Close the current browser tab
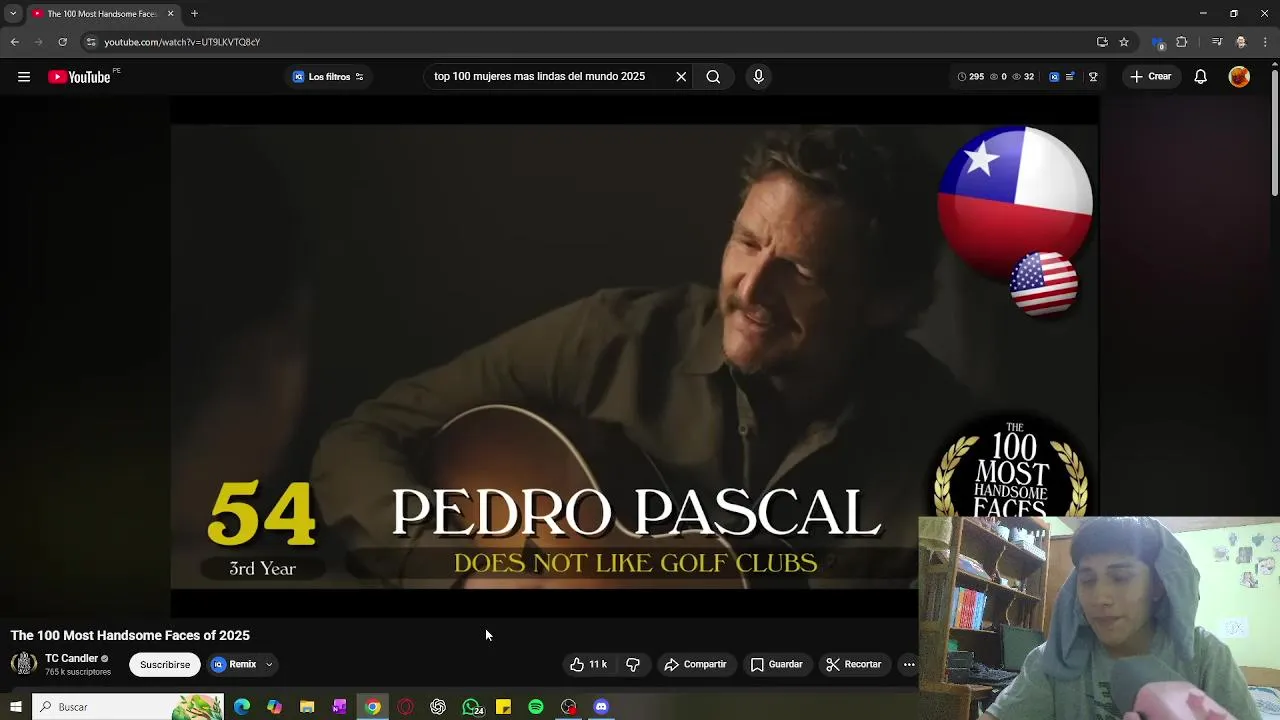 coord(170,14)
